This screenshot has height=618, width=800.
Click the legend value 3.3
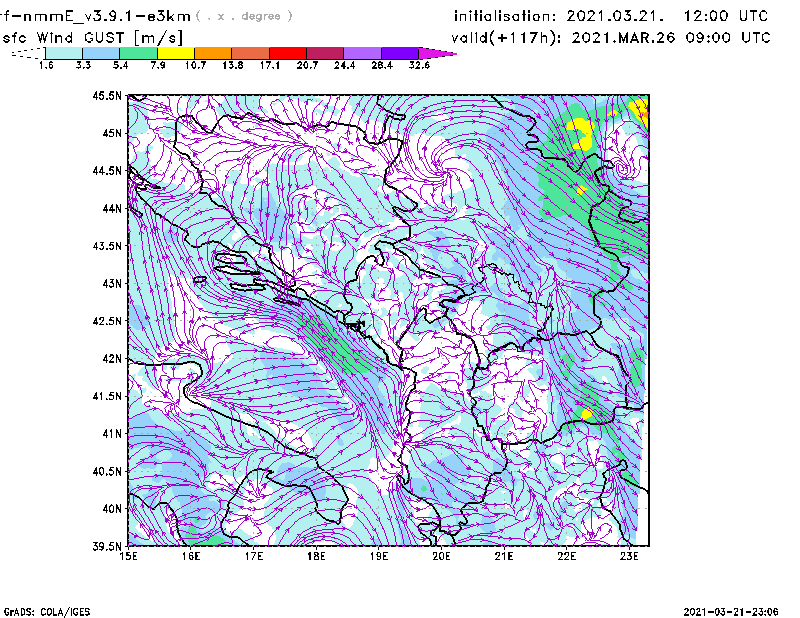coord(83,65)
